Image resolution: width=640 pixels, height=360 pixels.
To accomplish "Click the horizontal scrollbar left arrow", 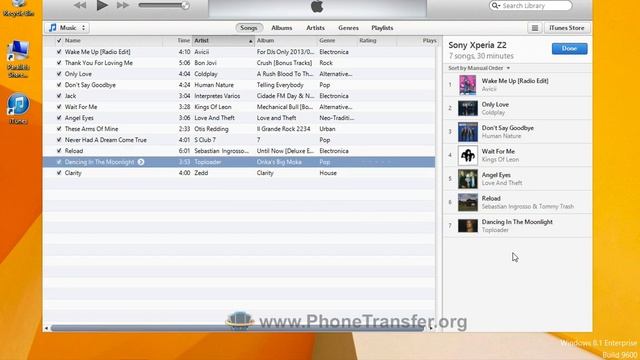I will coord(46,328).
